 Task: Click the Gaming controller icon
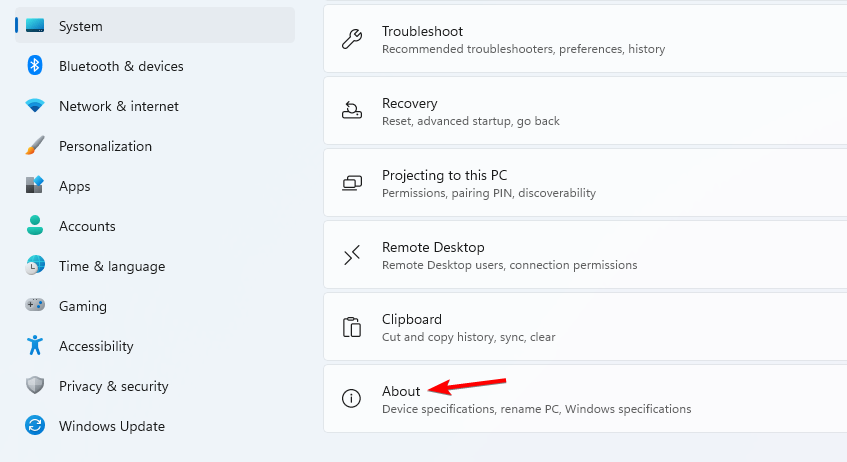click(35, 305)
